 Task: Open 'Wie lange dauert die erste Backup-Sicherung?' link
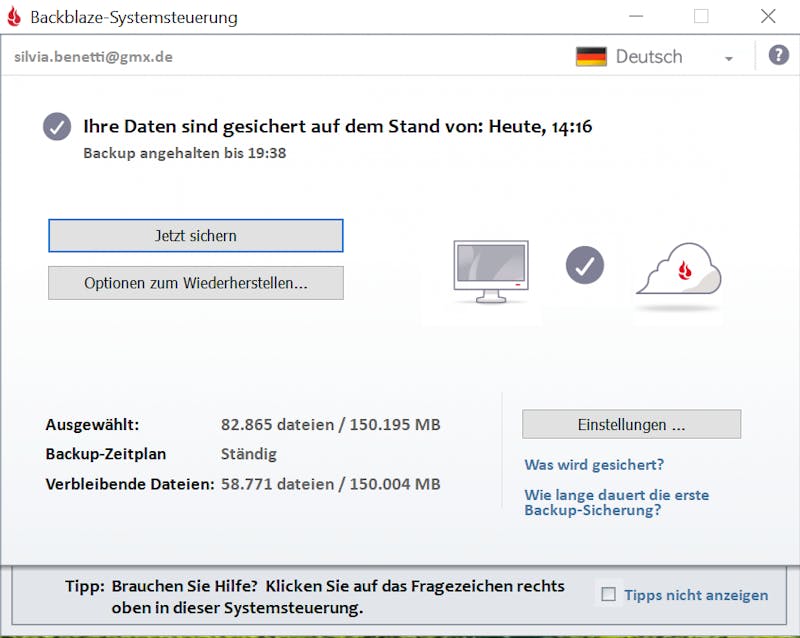617,502
